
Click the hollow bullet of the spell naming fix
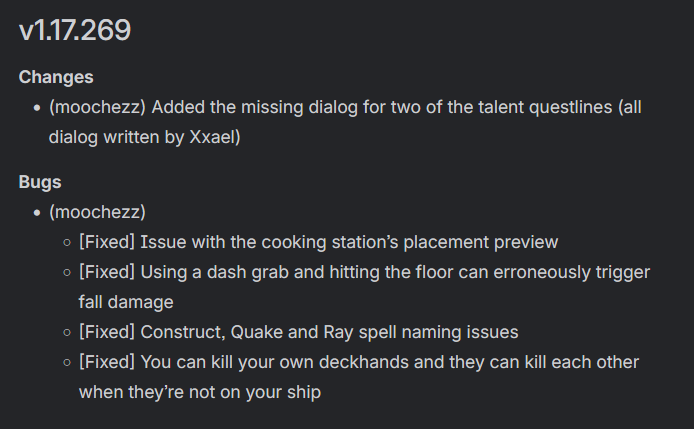(x=67, y=333)
